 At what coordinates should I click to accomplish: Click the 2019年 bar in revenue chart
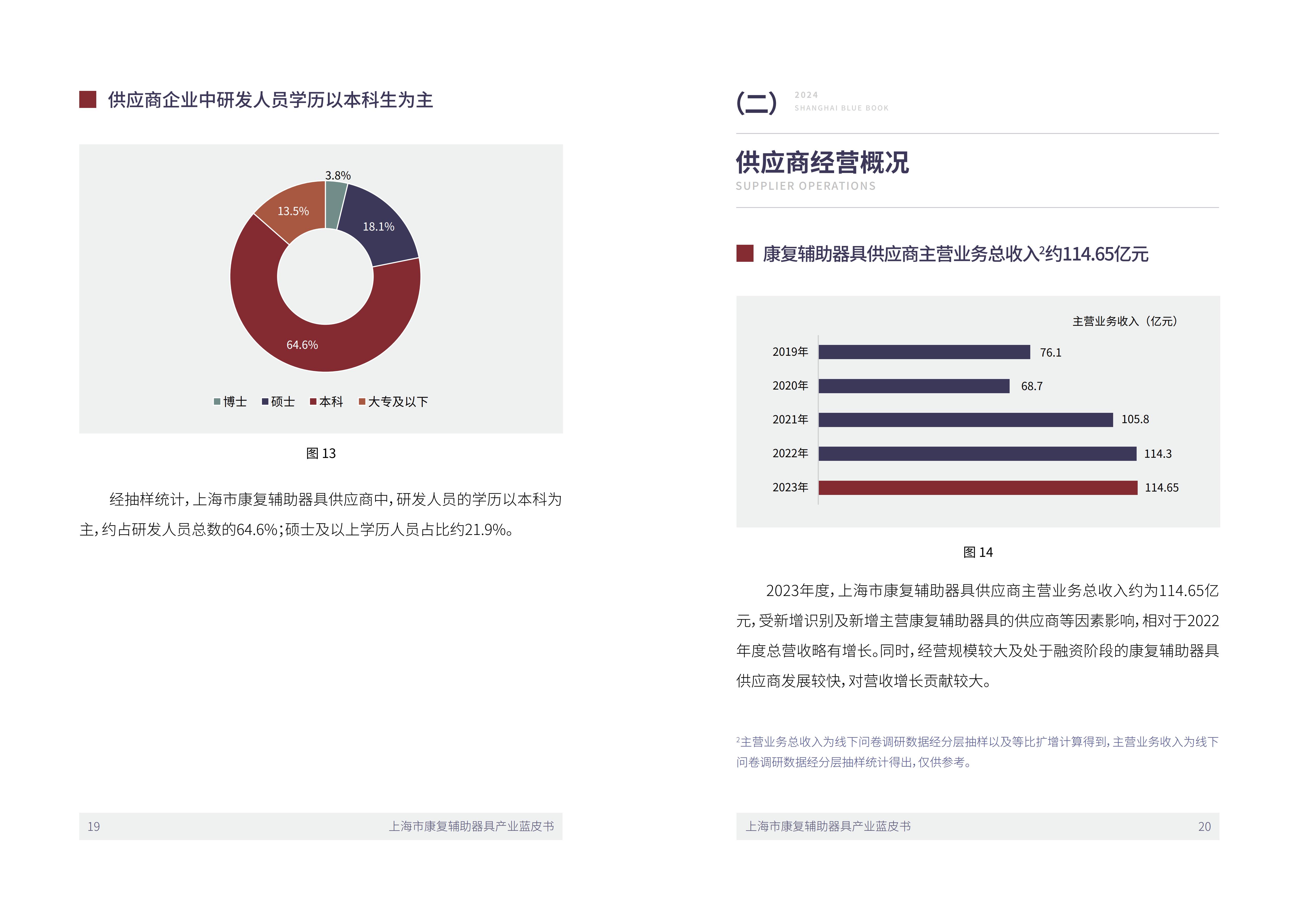[x=924, y=352]
